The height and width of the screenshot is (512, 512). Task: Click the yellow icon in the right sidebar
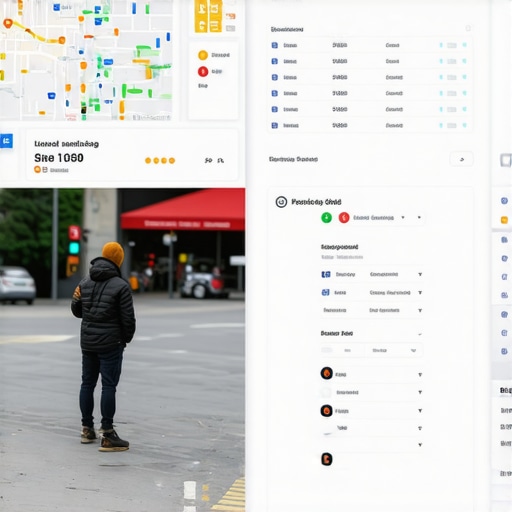point(504,220)
